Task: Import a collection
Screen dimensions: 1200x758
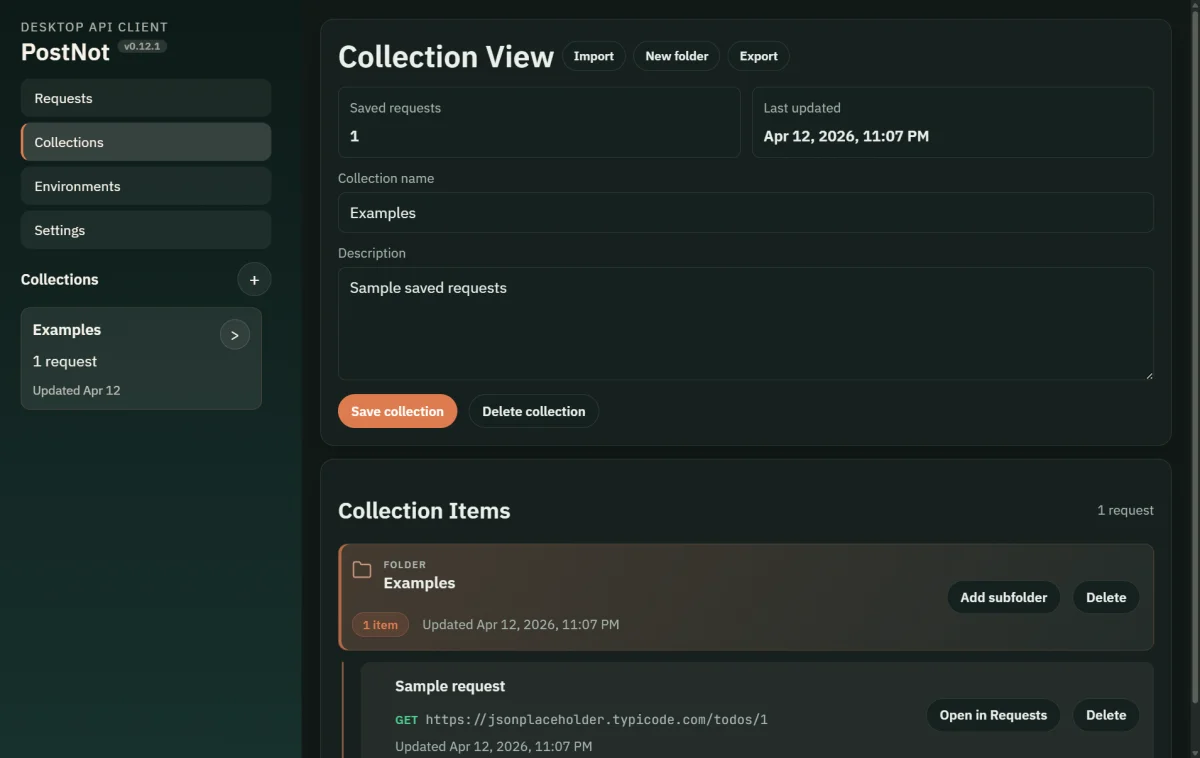Action: (593, 56)
